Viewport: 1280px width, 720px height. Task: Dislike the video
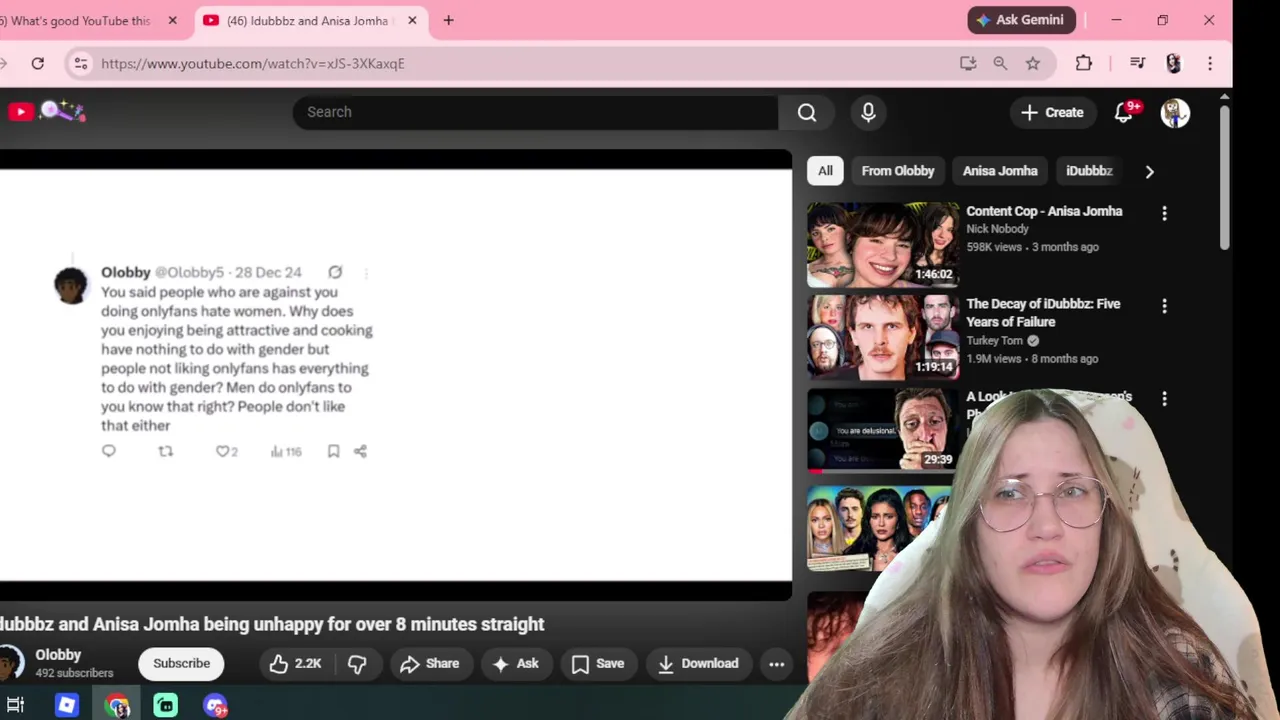(357, 663)
